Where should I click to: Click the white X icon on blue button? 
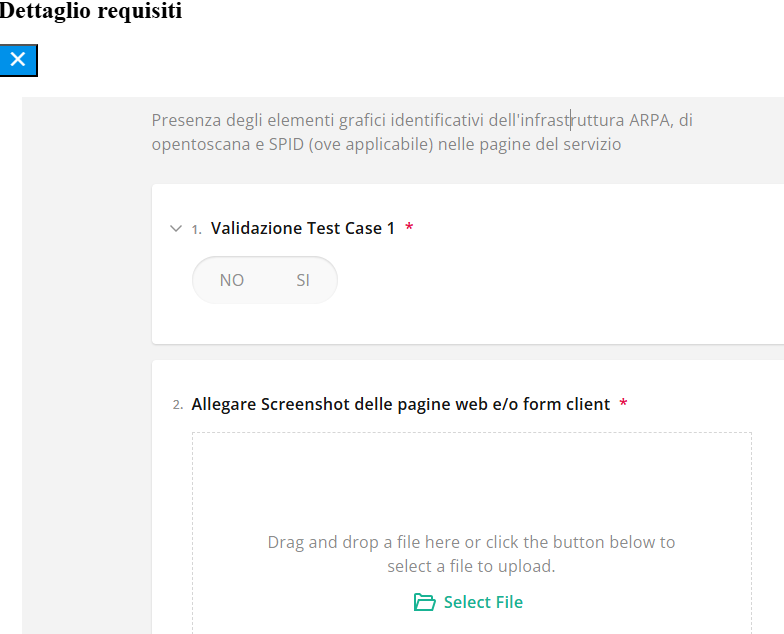[18, 59]
